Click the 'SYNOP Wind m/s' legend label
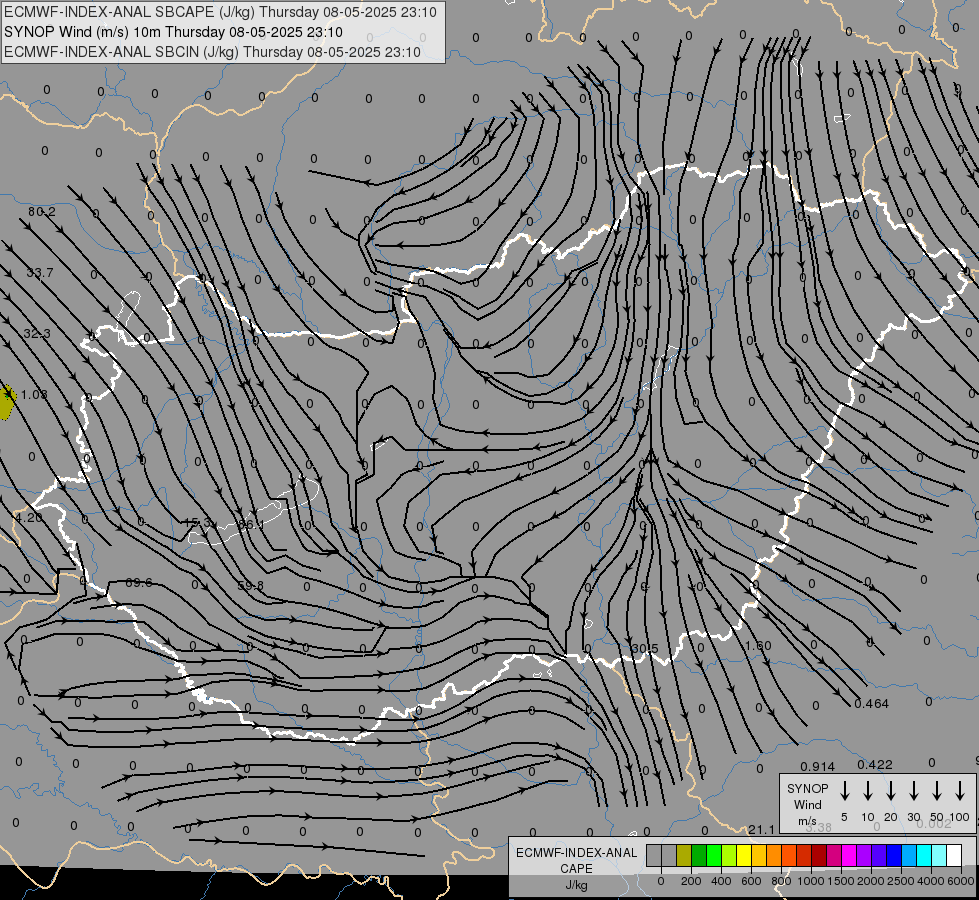 click(x=807, y=805)
